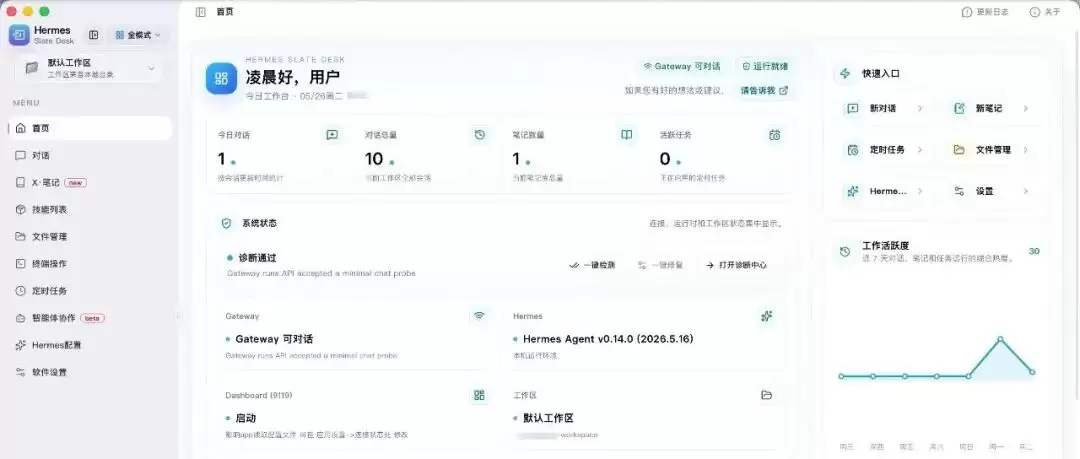Image resolution: width=1080 pixels, height=459 pixels.
Task: Click the blue dashboard grid tile by greeting
Action: pos(222,78)
